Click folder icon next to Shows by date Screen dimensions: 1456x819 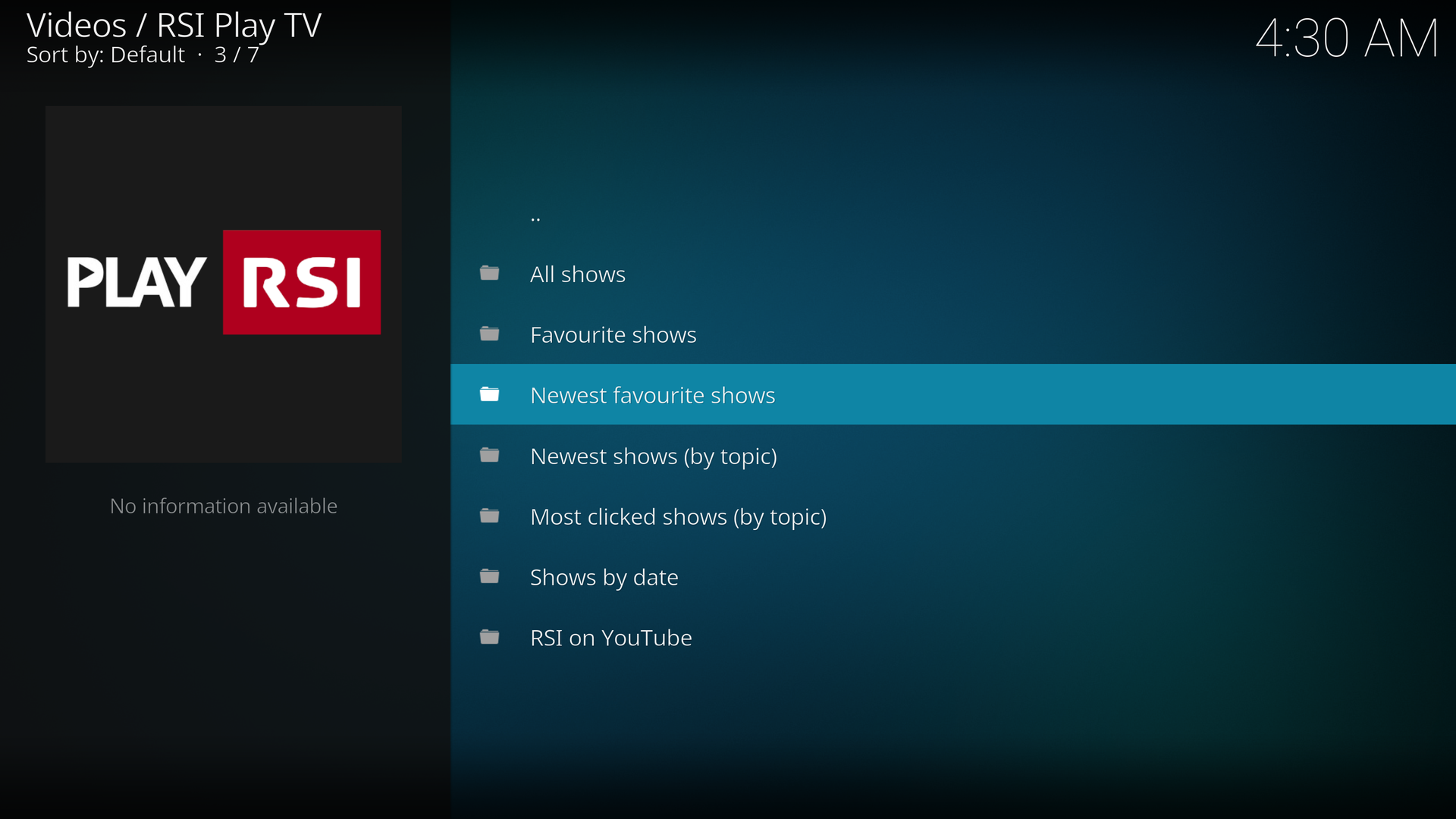[490, 576]
